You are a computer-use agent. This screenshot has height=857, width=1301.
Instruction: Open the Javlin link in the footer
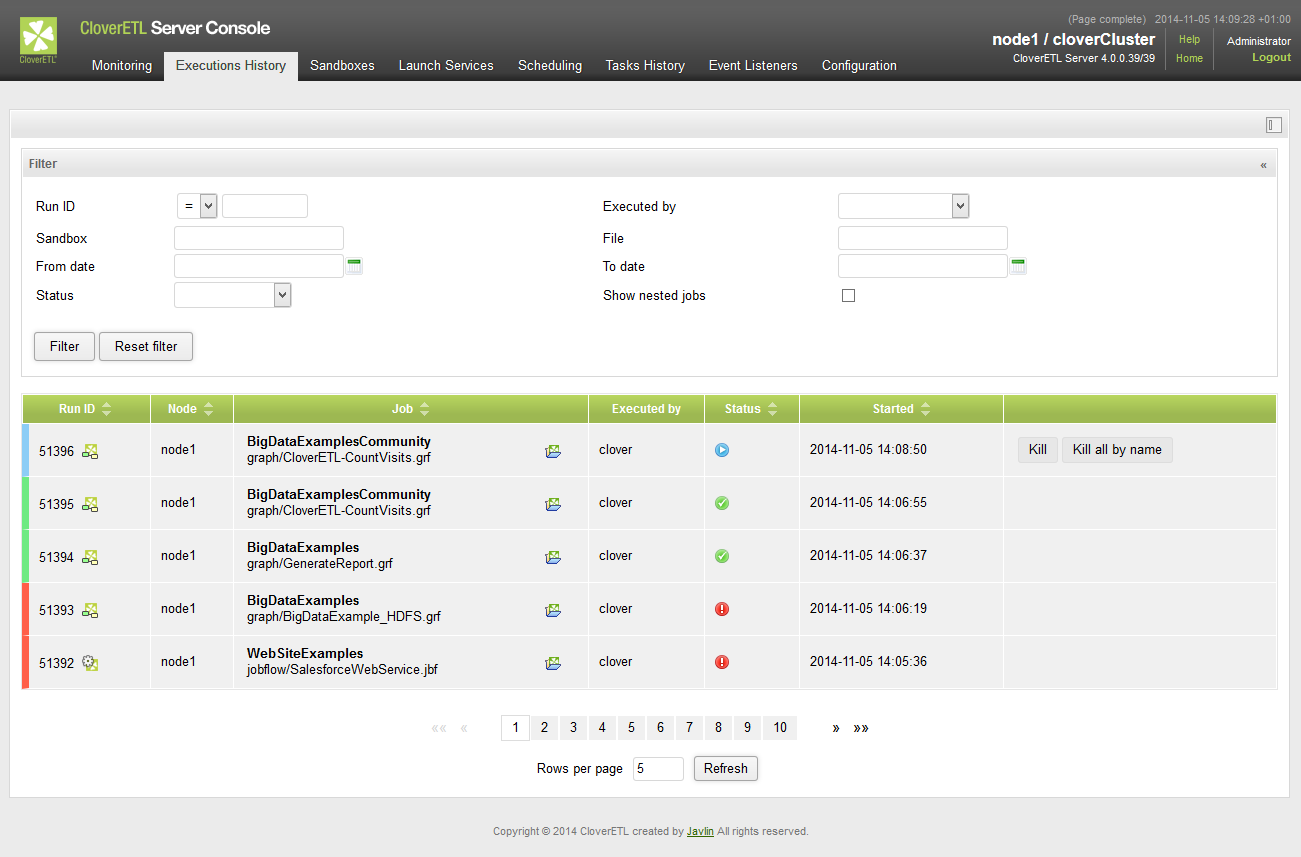[700, 831]
